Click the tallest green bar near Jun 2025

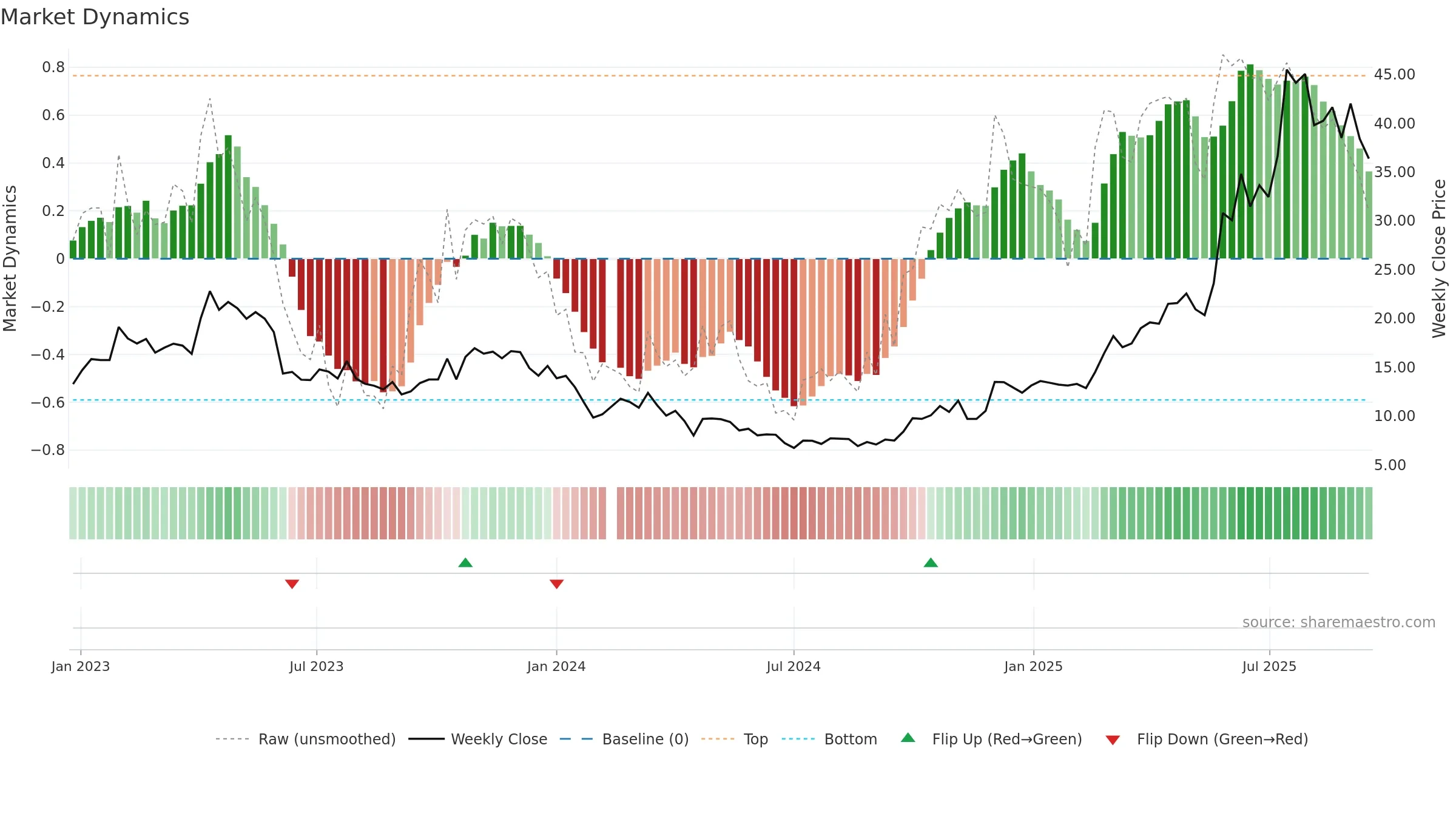pyautogui.click(x=1250, y=161)
